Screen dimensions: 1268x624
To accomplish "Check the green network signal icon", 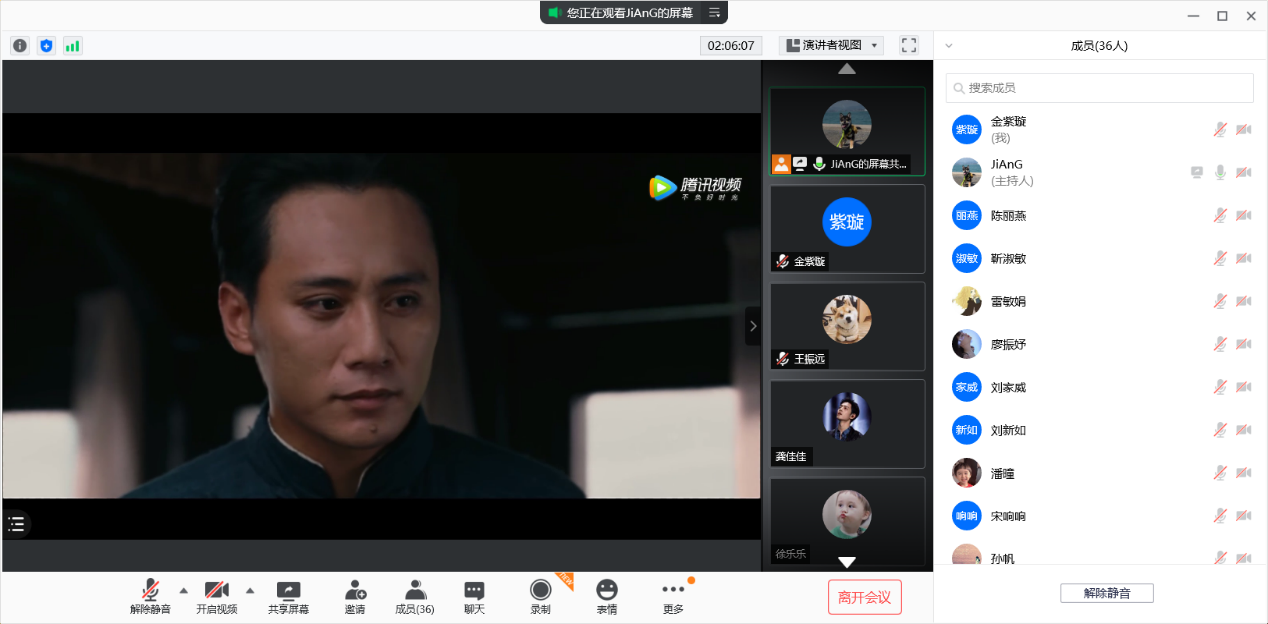I will [x=72, y=46].
